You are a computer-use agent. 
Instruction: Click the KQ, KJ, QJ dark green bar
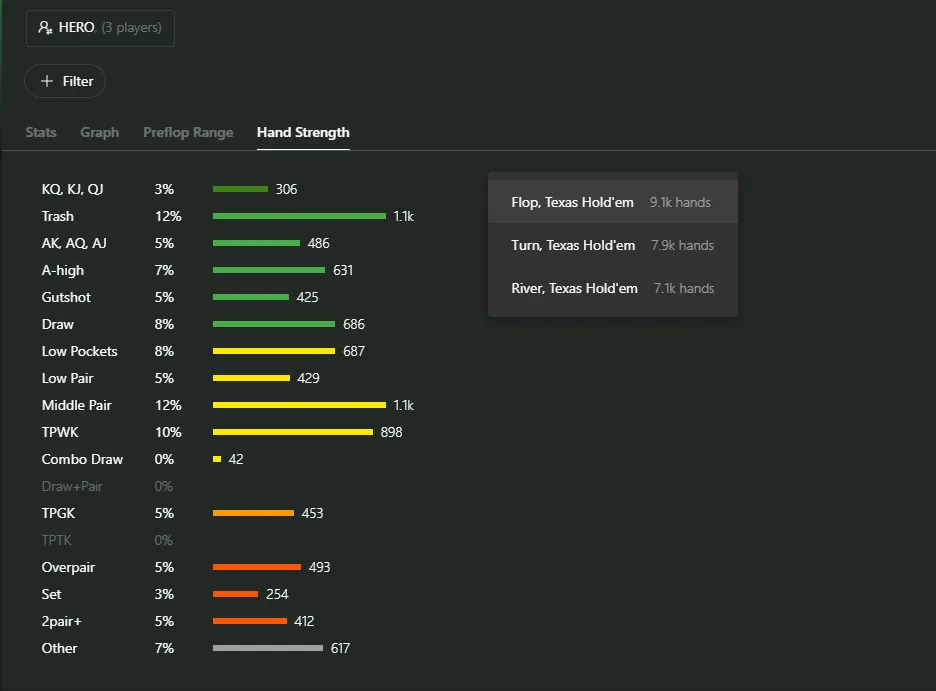pyautogui.click(x=240, y=189)
